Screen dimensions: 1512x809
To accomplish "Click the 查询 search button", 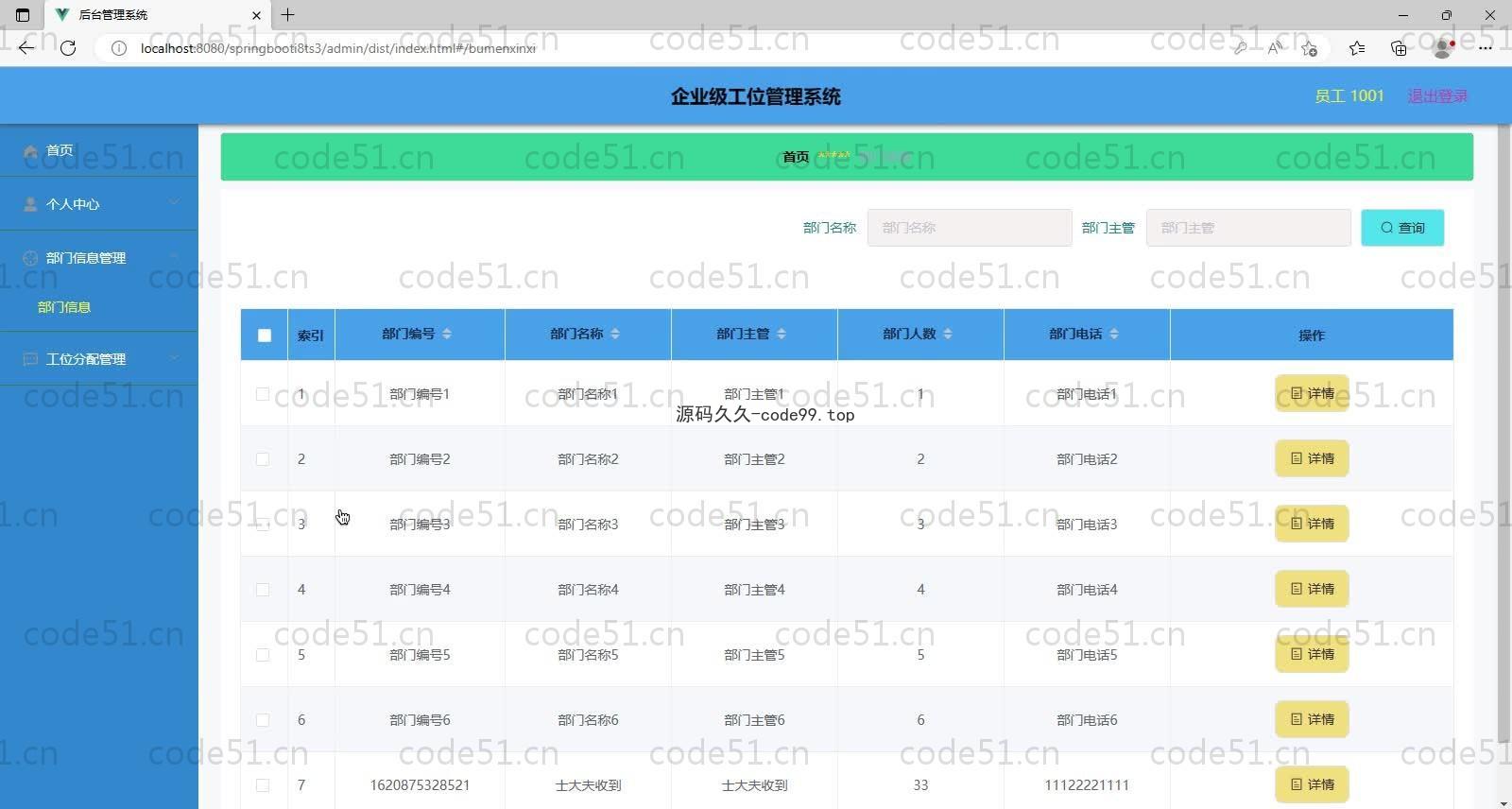I will (1402, 228).
